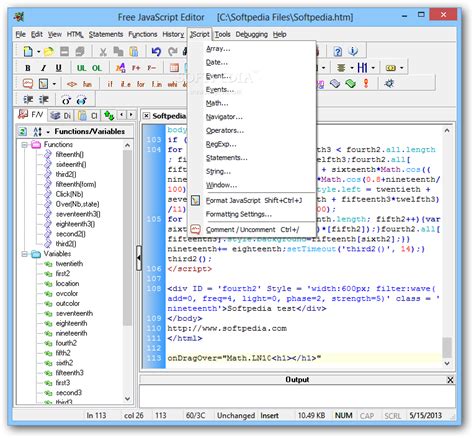The height and width of the screenshot is (438, 474).
Task: Toggle Italic formatting button
Action: (x=43, y=68)
